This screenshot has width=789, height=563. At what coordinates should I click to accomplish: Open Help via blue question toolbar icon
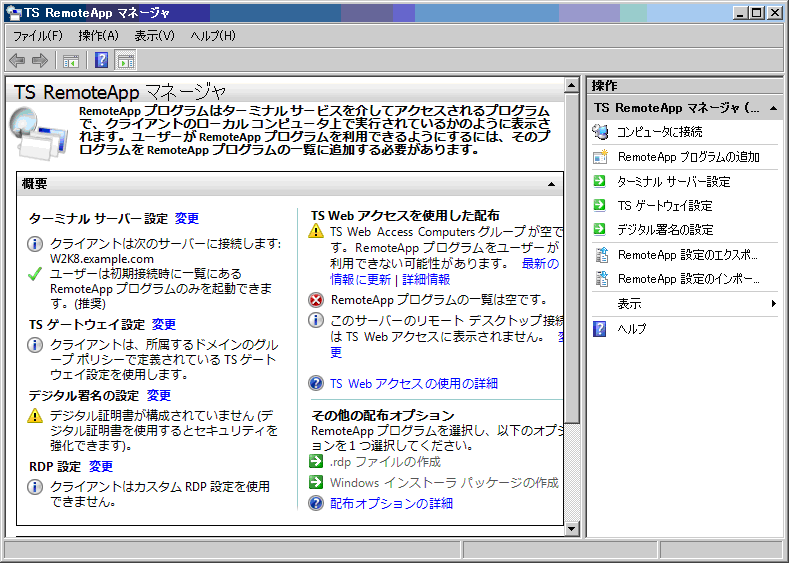point(101,61)
